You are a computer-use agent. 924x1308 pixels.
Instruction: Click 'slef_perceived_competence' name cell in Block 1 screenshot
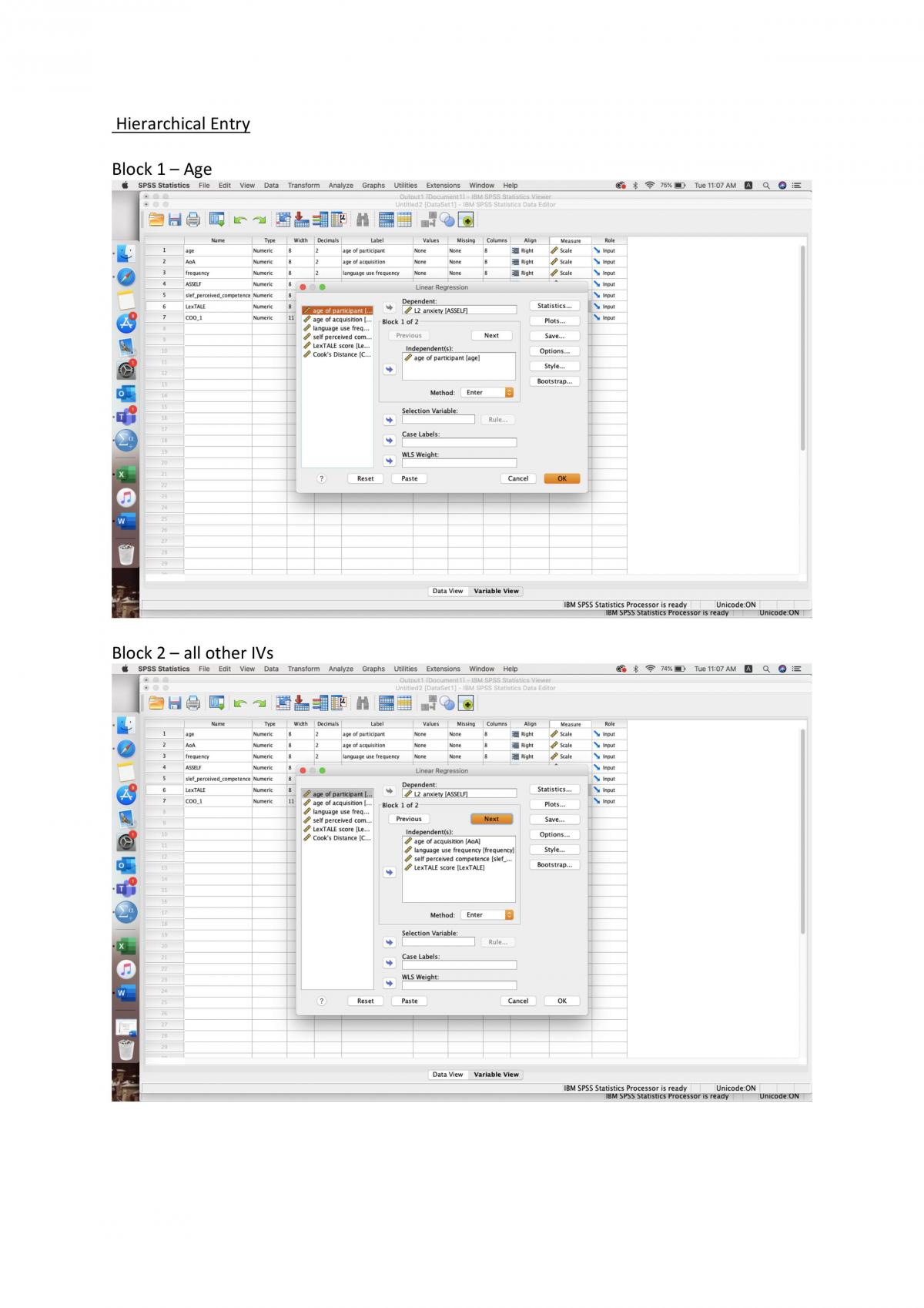point(218,295)
